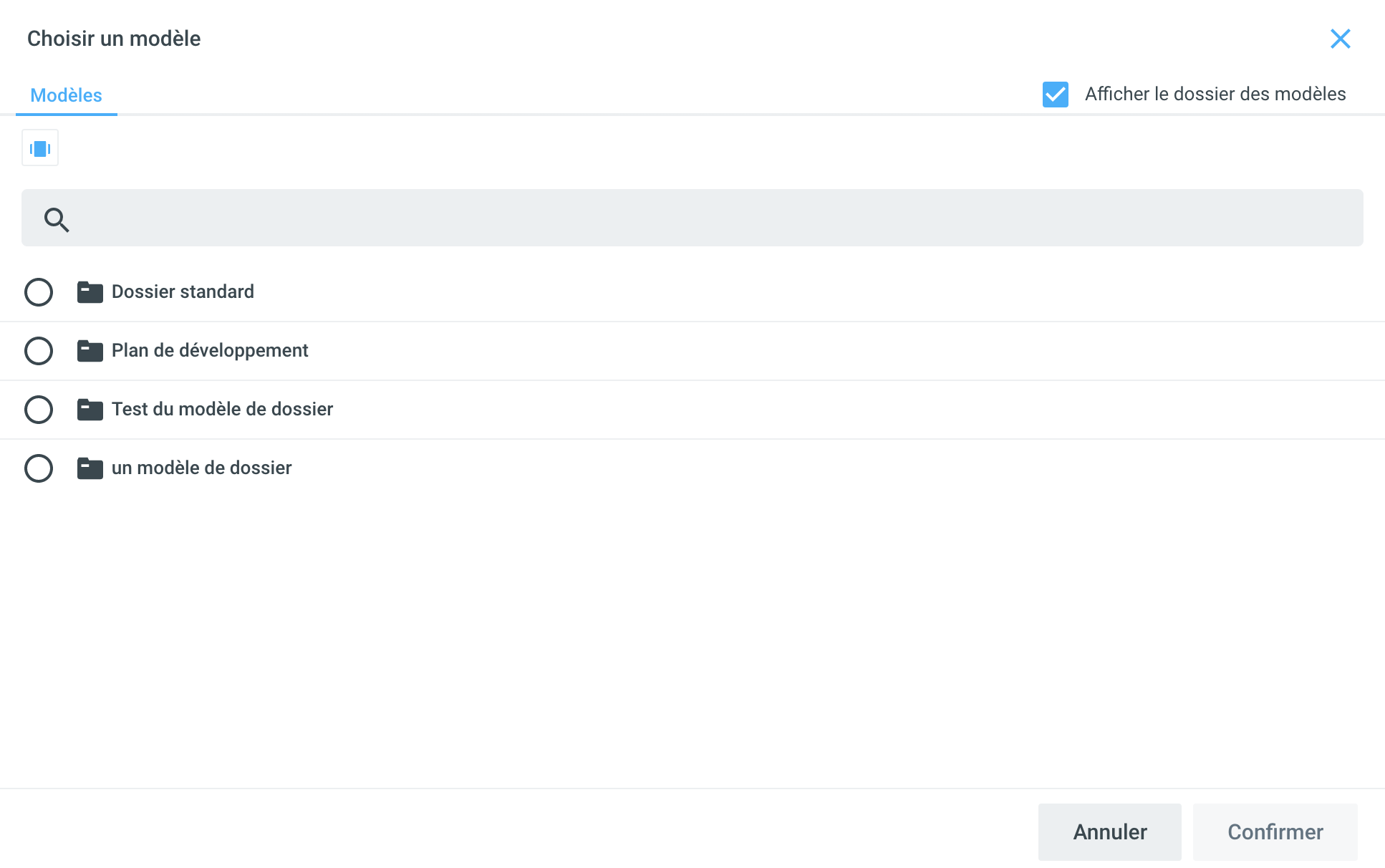This screenshot has height=868, width=1385.
Task: Click the Plan de développement folder icon
Action: click(x=90, y=351)
